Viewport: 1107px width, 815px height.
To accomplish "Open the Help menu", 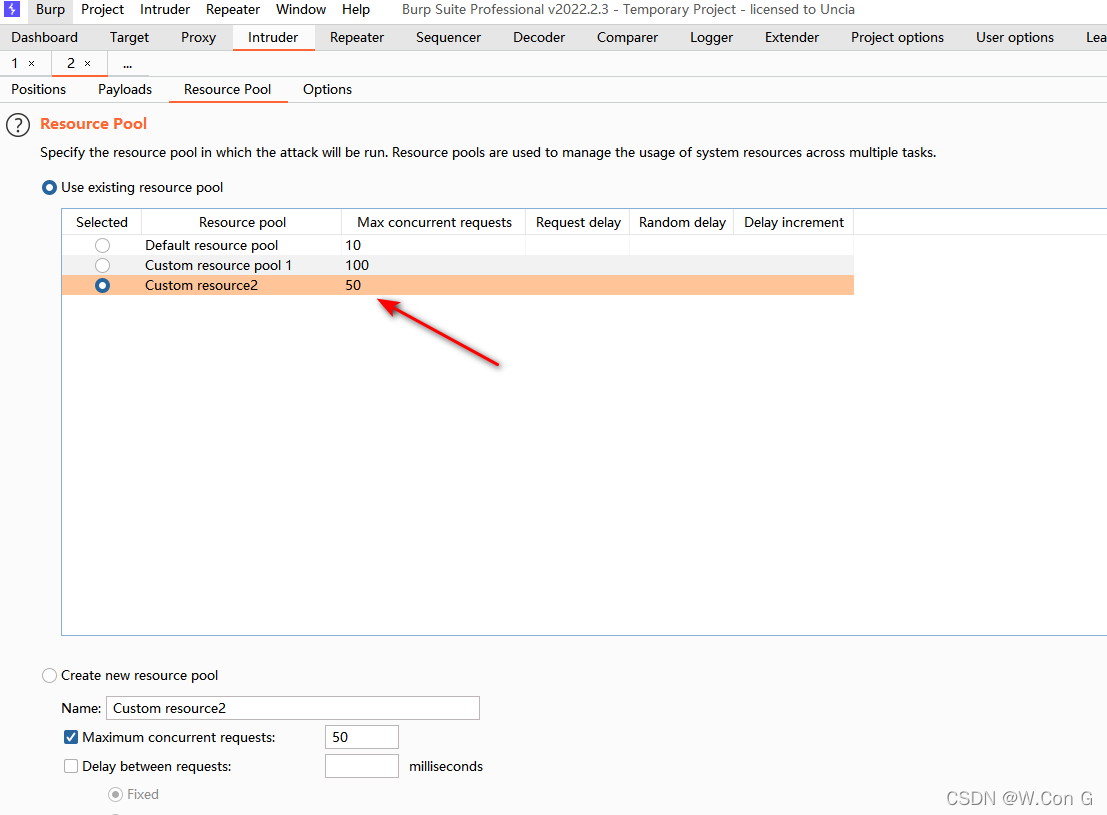I will (356, 9).
